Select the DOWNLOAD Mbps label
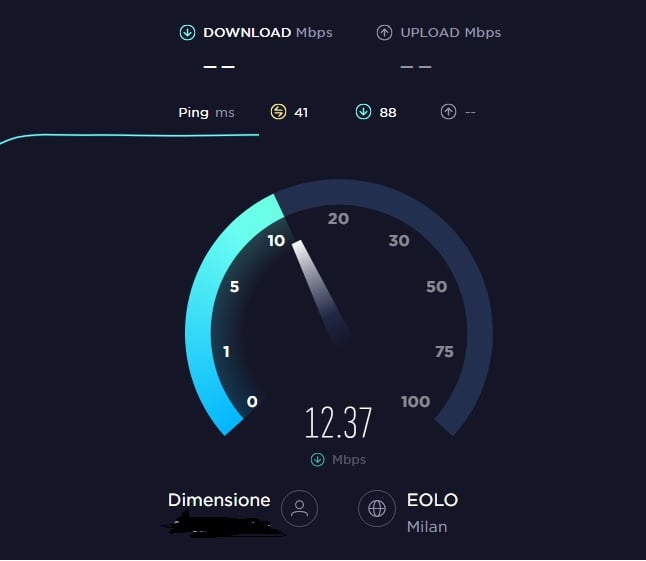 [x=268, y=33]
